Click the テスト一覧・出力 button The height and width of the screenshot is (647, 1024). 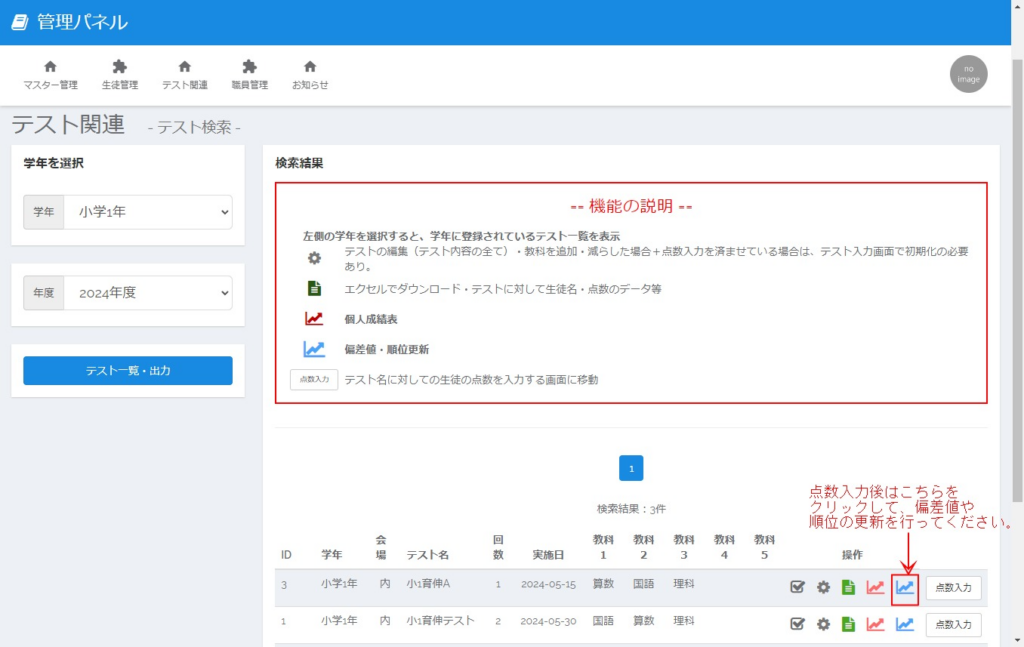tap(128, 371)
